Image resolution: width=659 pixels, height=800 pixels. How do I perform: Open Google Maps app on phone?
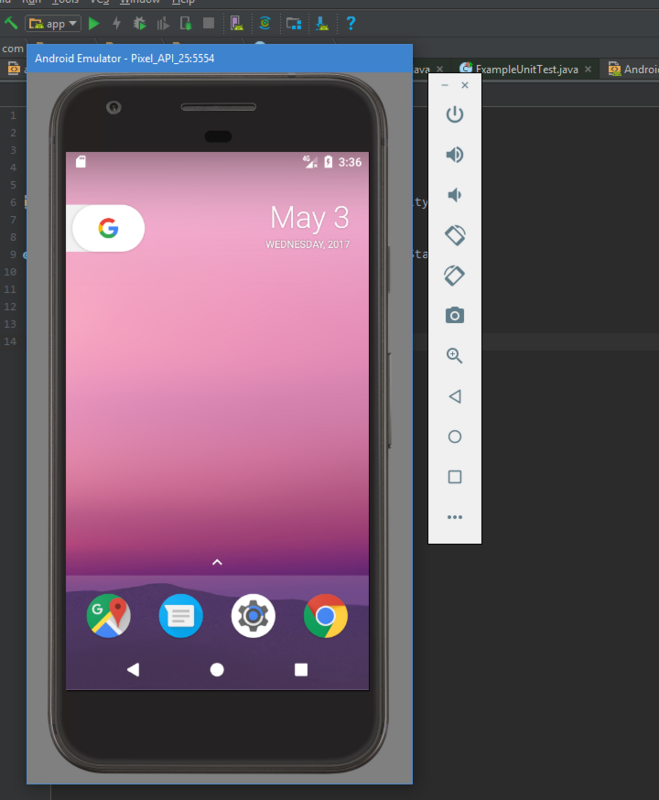pos(109,616)
